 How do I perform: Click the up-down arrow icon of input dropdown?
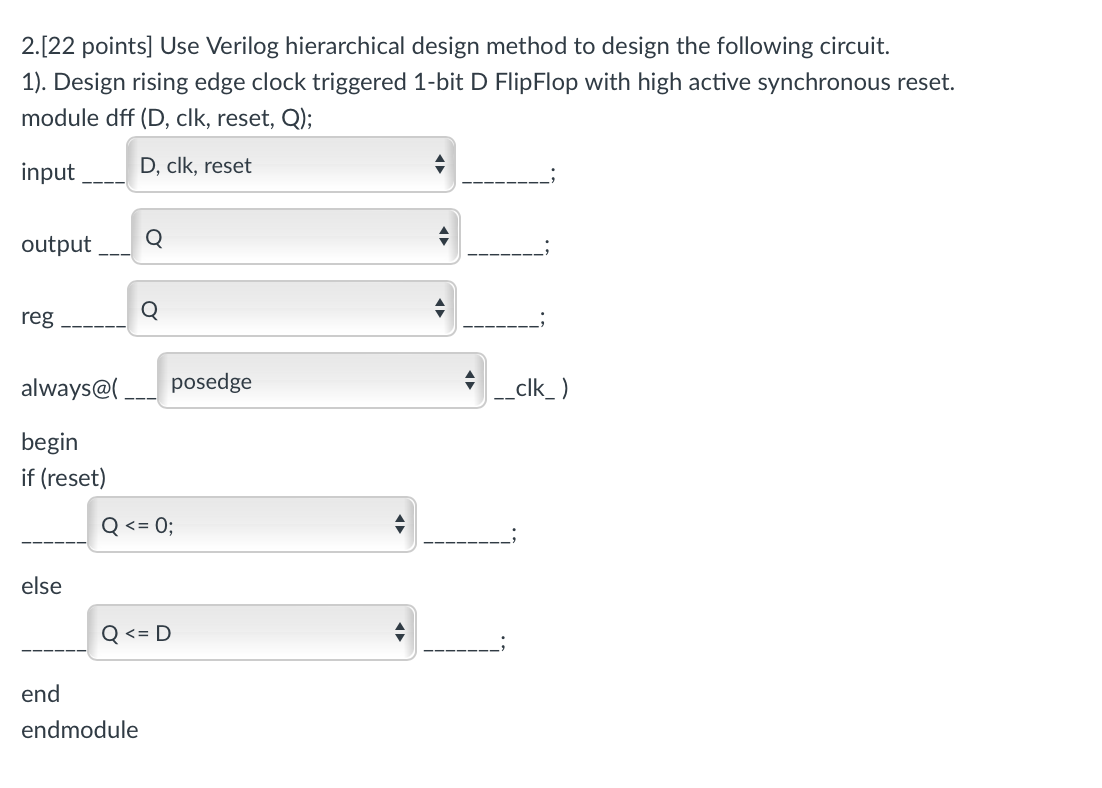coord(440,164)
